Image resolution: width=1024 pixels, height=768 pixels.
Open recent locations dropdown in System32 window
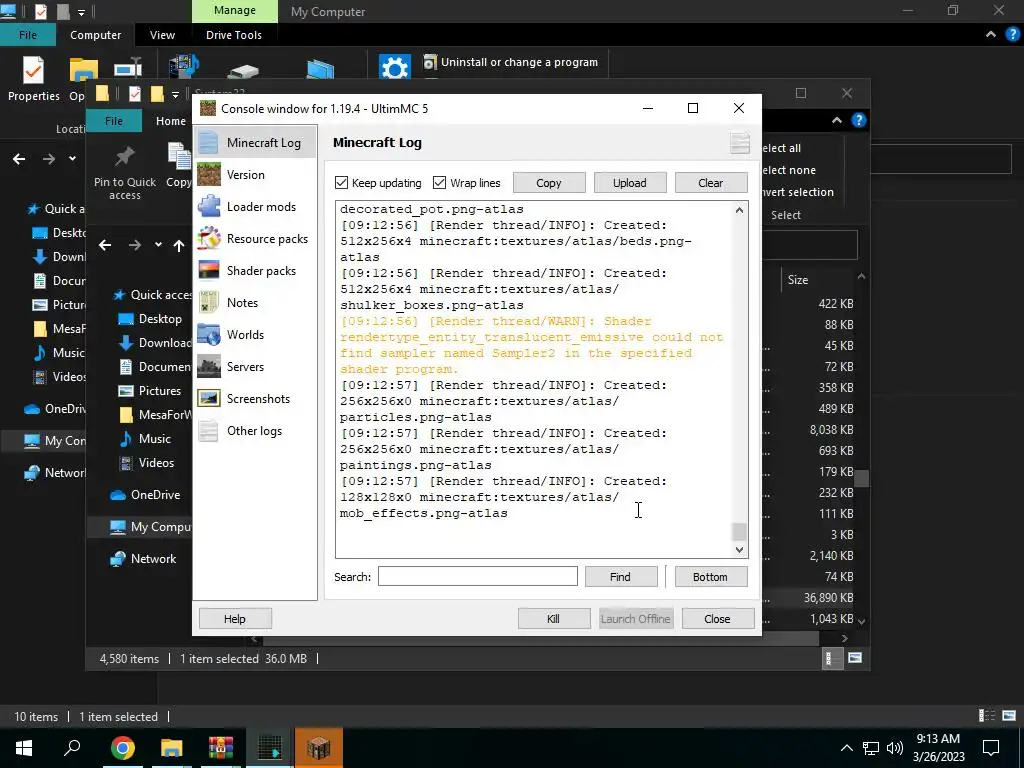(x=158, y=246)
